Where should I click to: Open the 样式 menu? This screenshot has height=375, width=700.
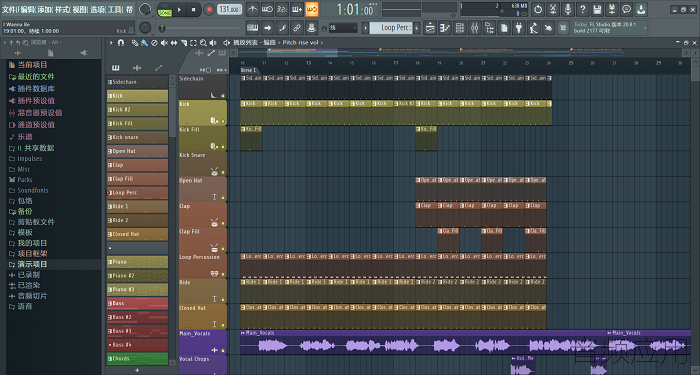tap(61, 9)
